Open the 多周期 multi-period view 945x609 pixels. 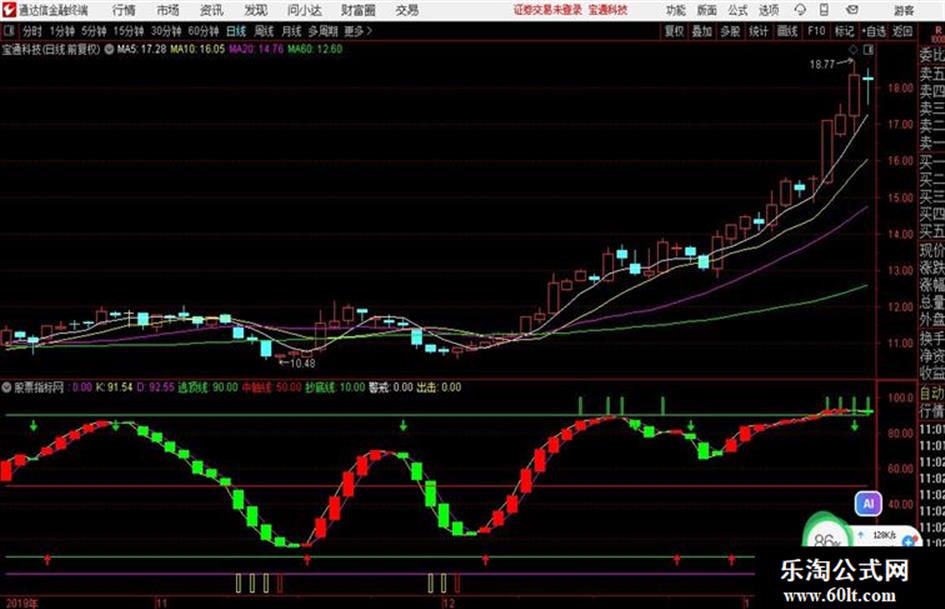click(x=323, y=31)
